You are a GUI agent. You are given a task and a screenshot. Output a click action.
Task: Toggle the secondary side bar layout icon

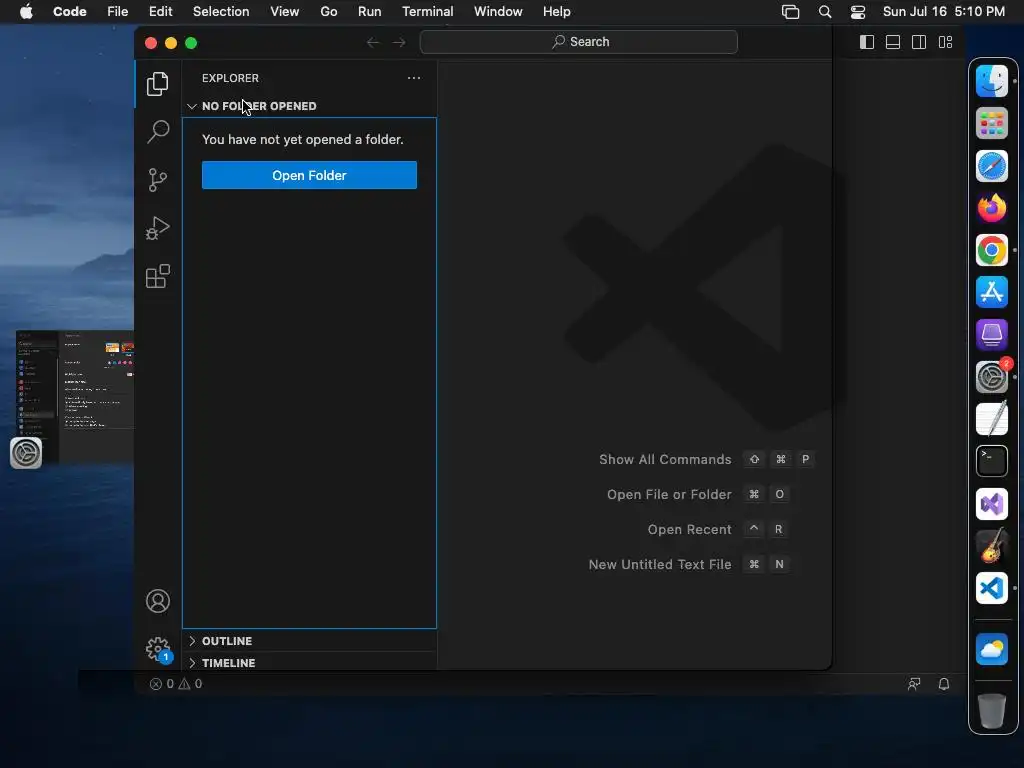(x=919, y=42)
